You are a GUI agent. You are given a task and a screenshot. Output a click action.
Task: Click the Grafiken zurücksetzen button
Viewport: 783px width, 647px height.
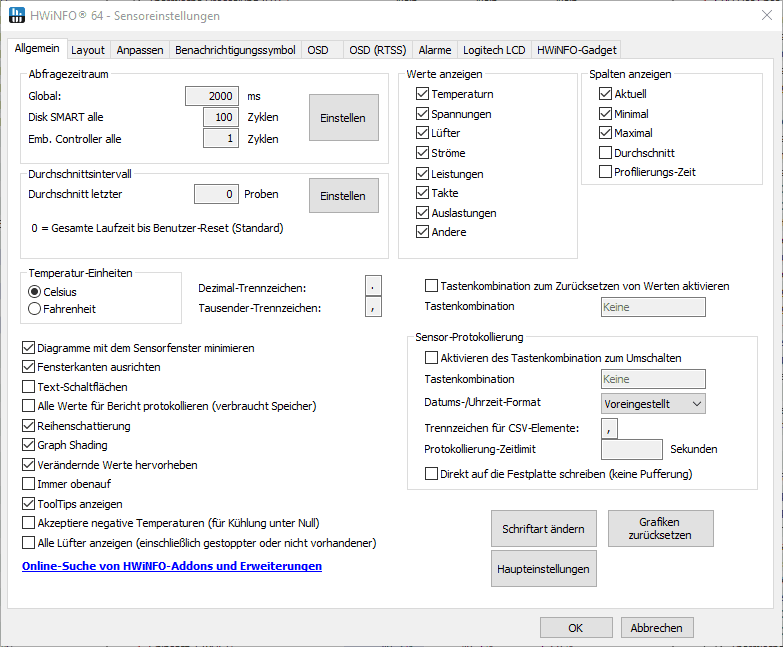point(660,529)
